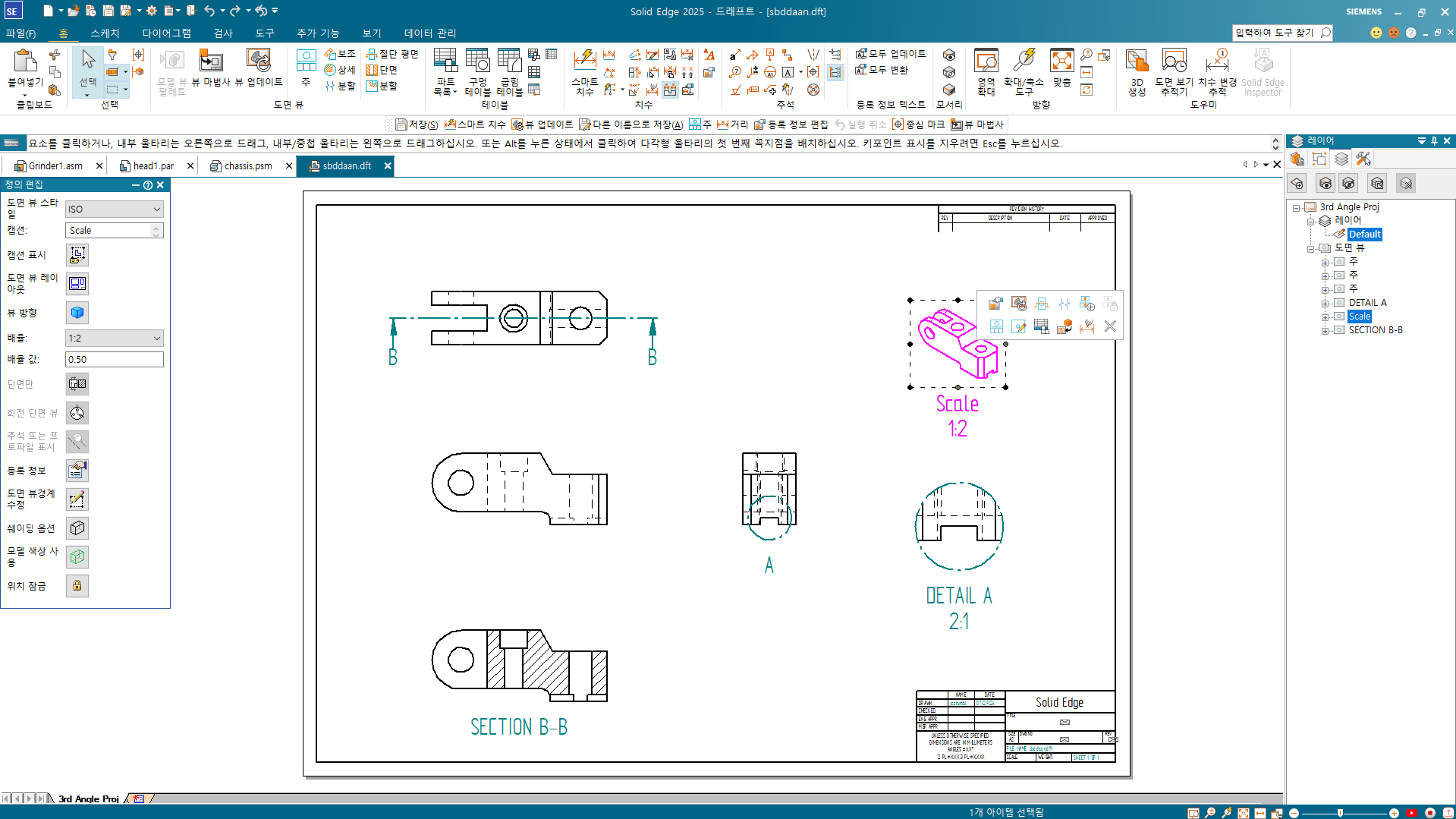Open Drawing View Tracker (도면 보기 추적기)

pyautogui.click(x=1174, y=71)
